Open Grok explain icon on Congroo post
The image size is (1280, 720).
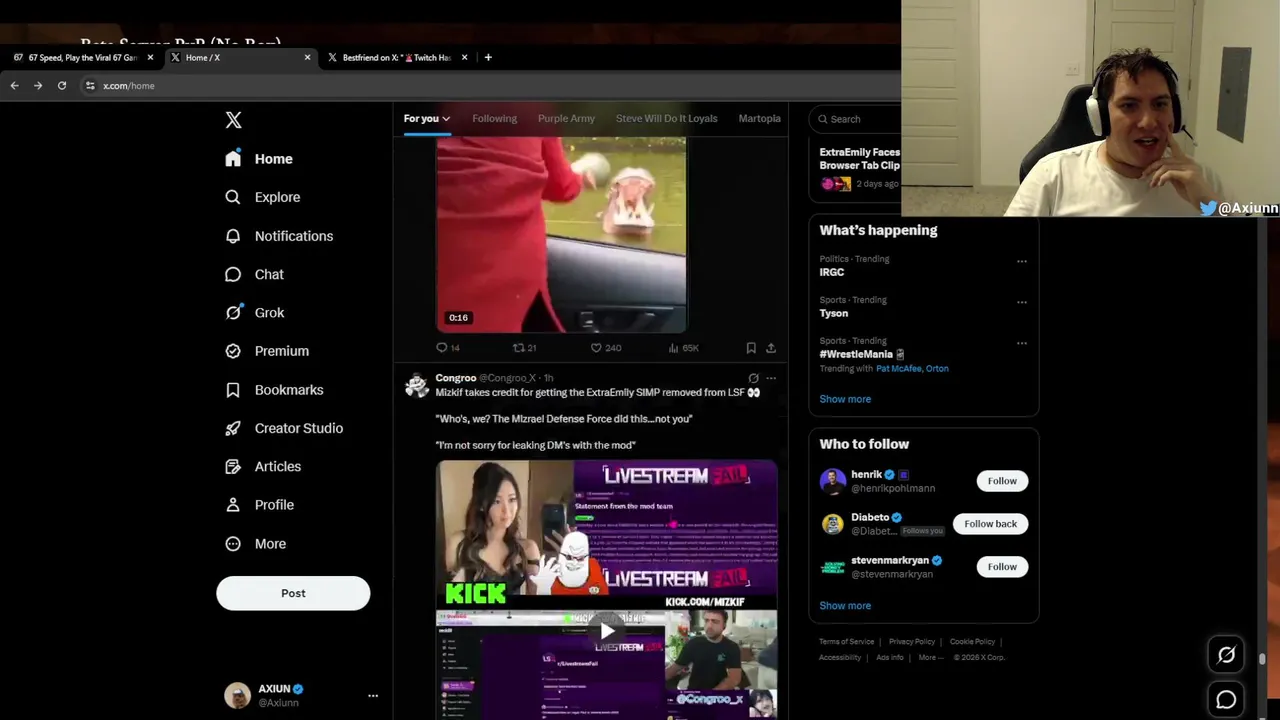pos(753,378)
